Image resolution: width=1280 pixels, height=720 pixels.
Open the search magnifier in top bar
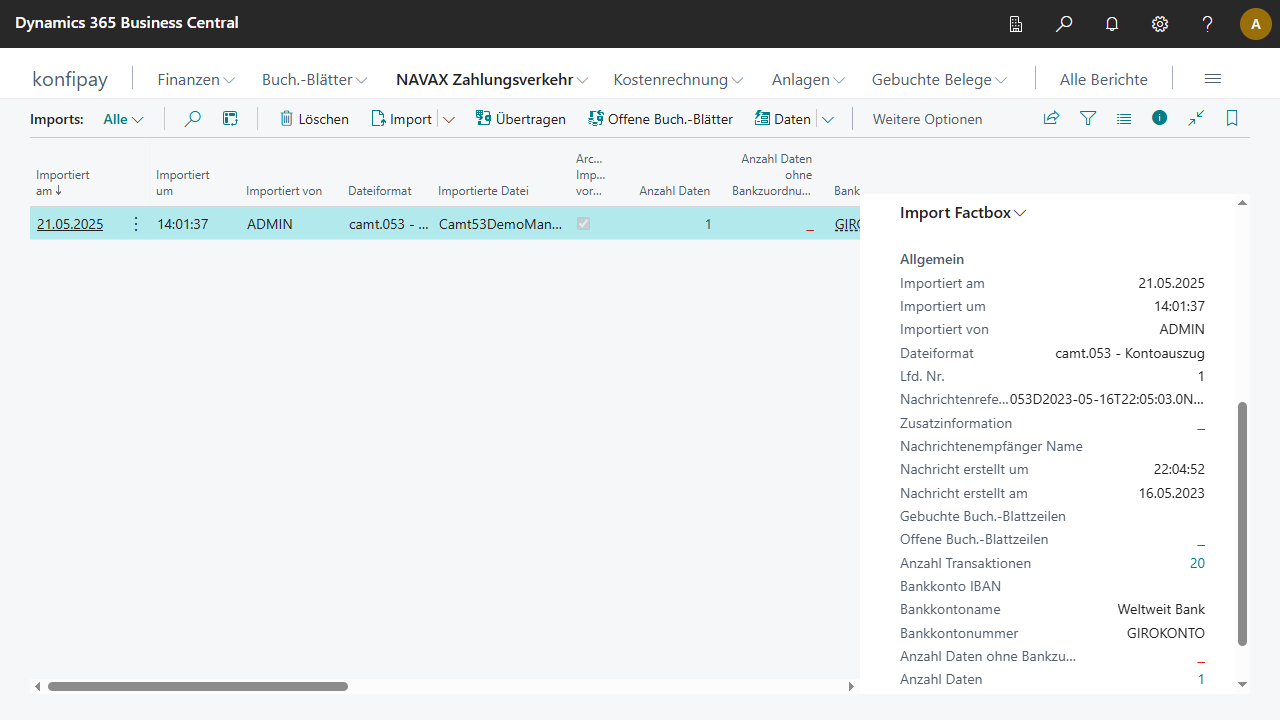tap(1064, 24)
